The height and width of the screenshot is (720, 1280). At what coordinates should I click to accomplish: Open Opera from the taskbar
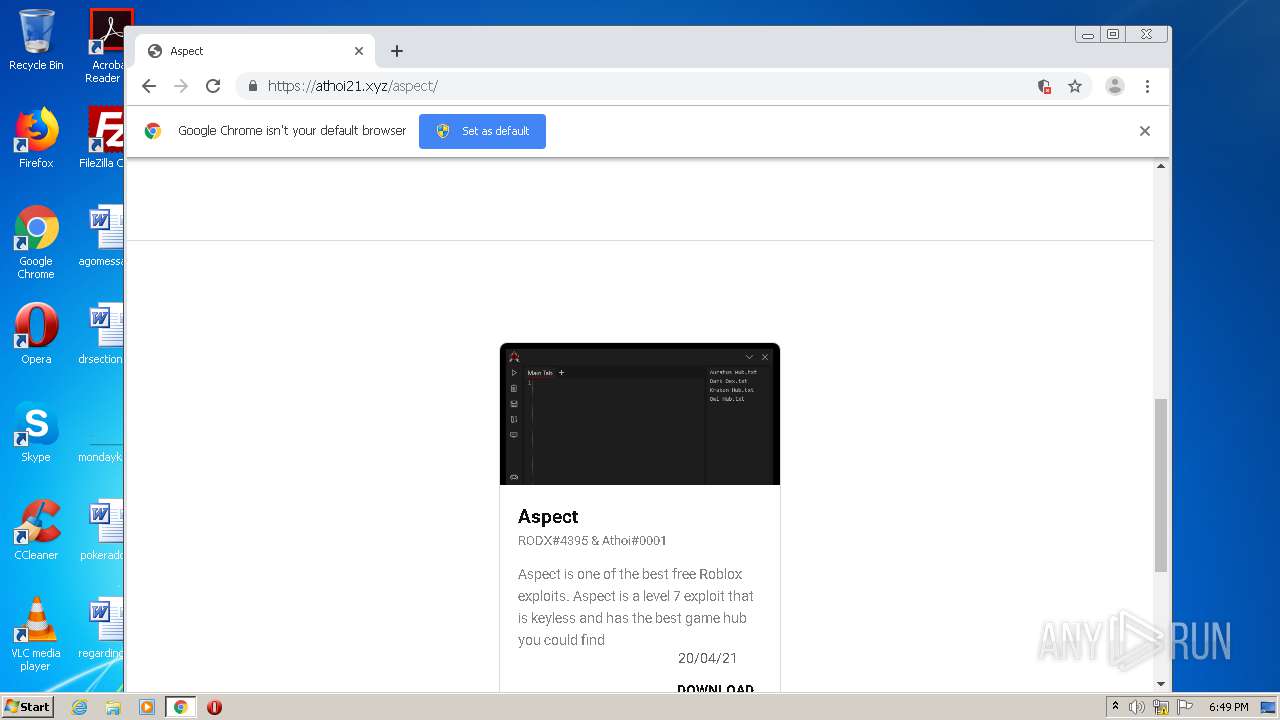pos(214,707)
